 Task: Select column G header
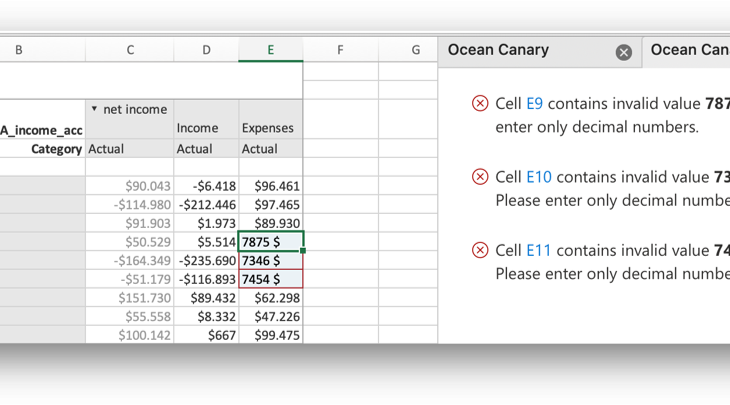tap(415, 50)
